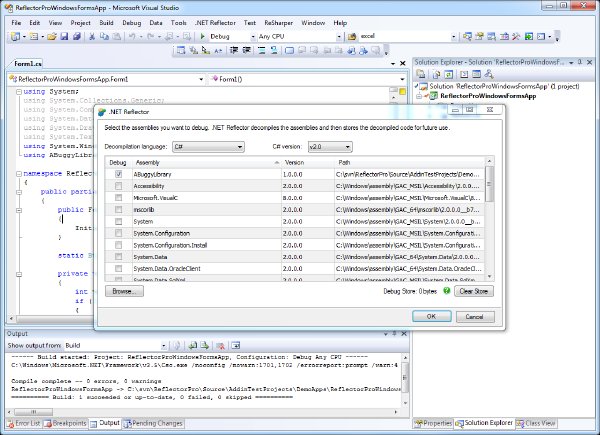This screenshot has height=435, width=600.
Task: Click the Save icon in toolbar
Action: [x=64, y=36]
